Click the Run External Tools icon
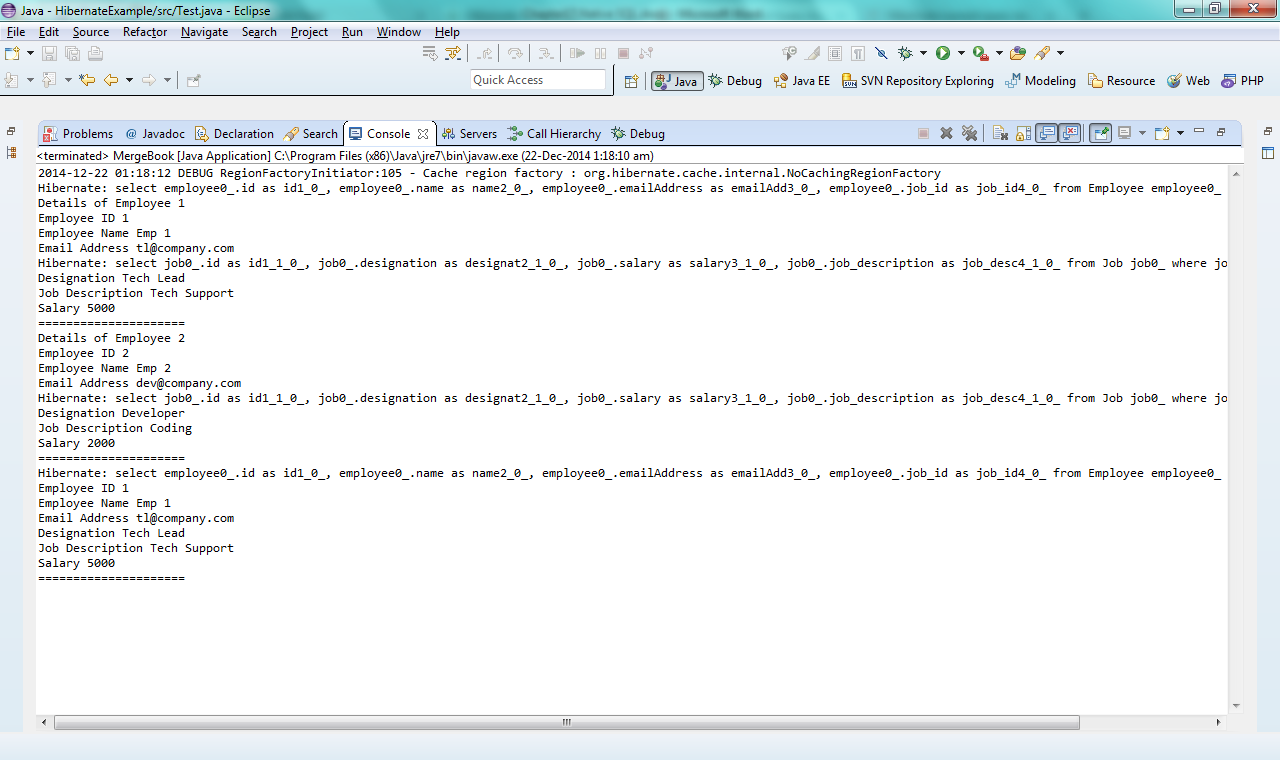This screenshot has height=760, width=1280. [x=981, y=53]
